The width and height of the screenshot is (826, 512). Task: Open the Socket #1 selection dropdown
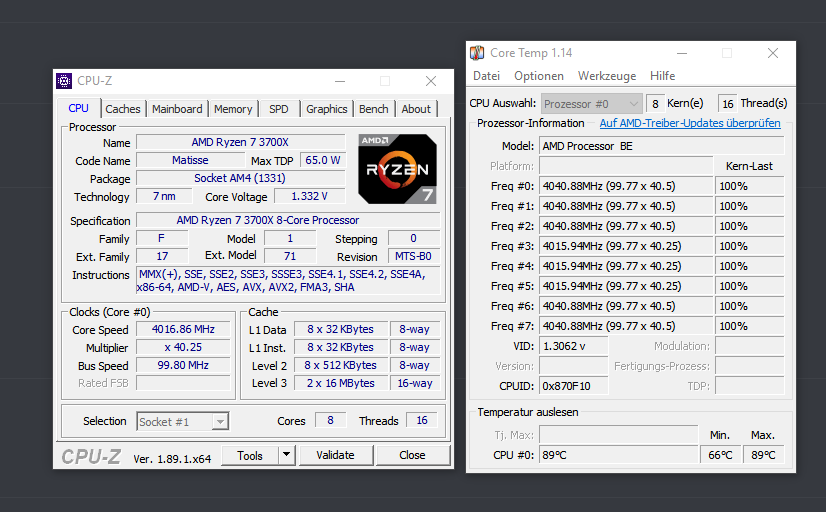pos(182,421)
